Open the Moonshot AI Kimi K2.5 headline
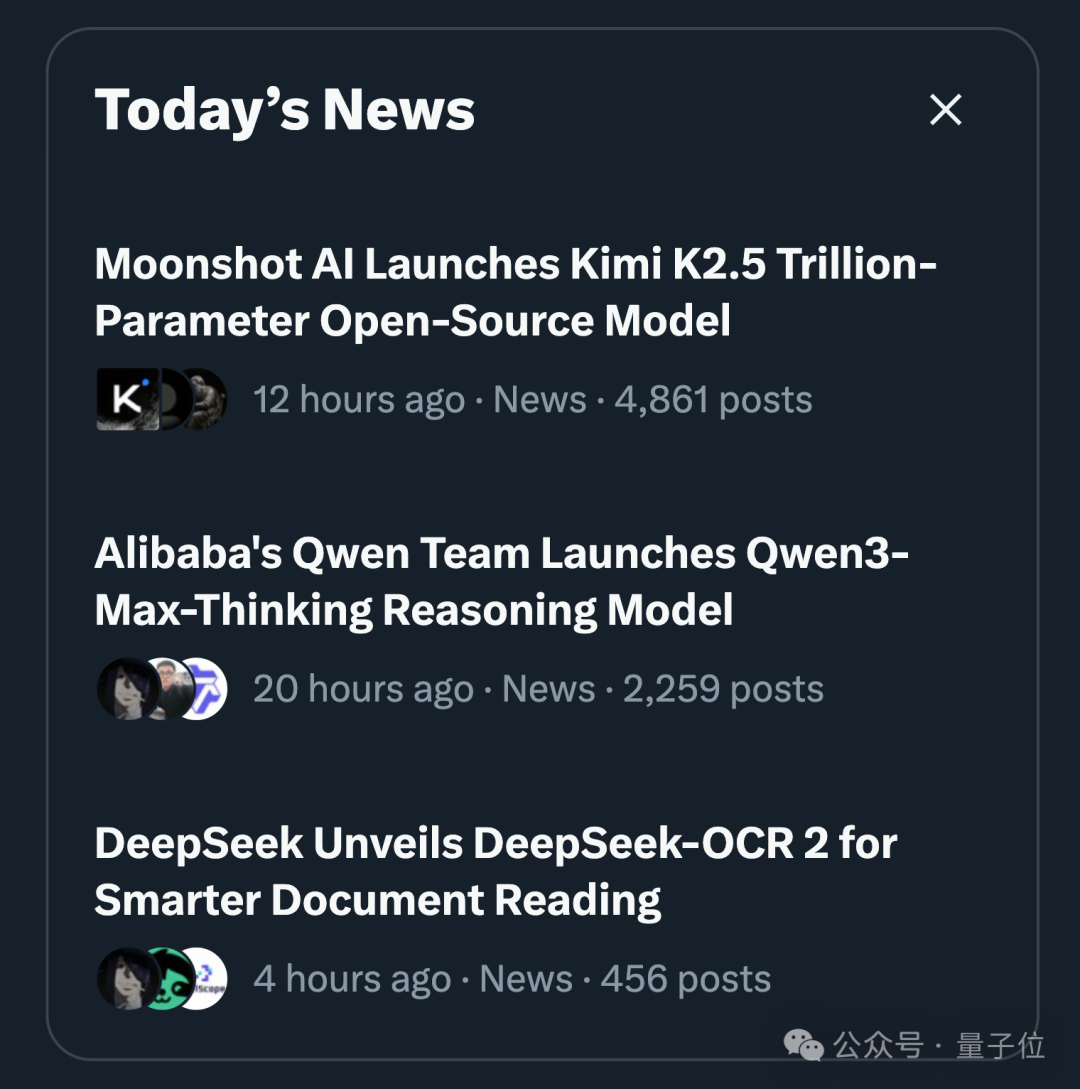Screen dimensions: 1080x1089 [x=514, y=292]
